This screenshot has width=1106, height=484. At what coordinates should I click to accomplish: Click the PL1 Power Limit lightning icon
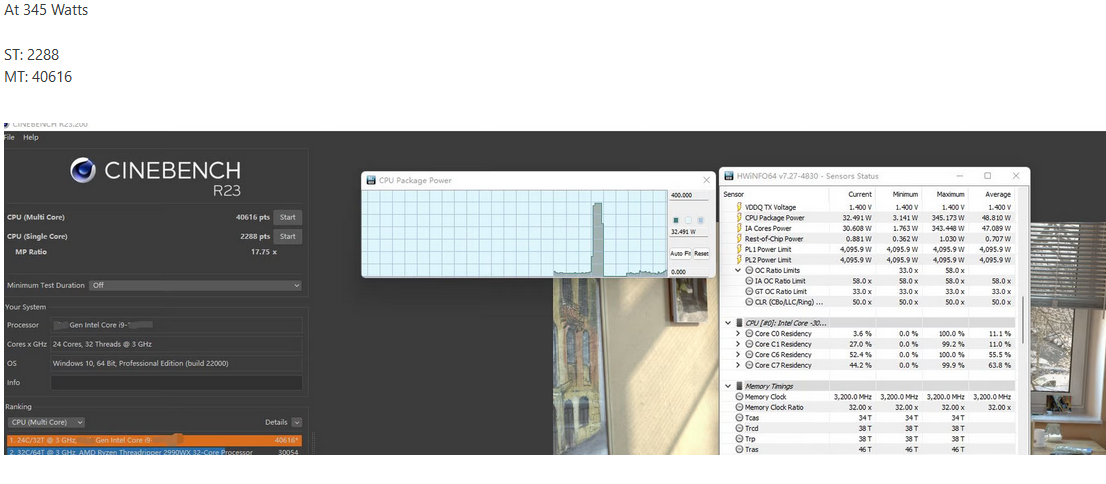click(739, 249)
